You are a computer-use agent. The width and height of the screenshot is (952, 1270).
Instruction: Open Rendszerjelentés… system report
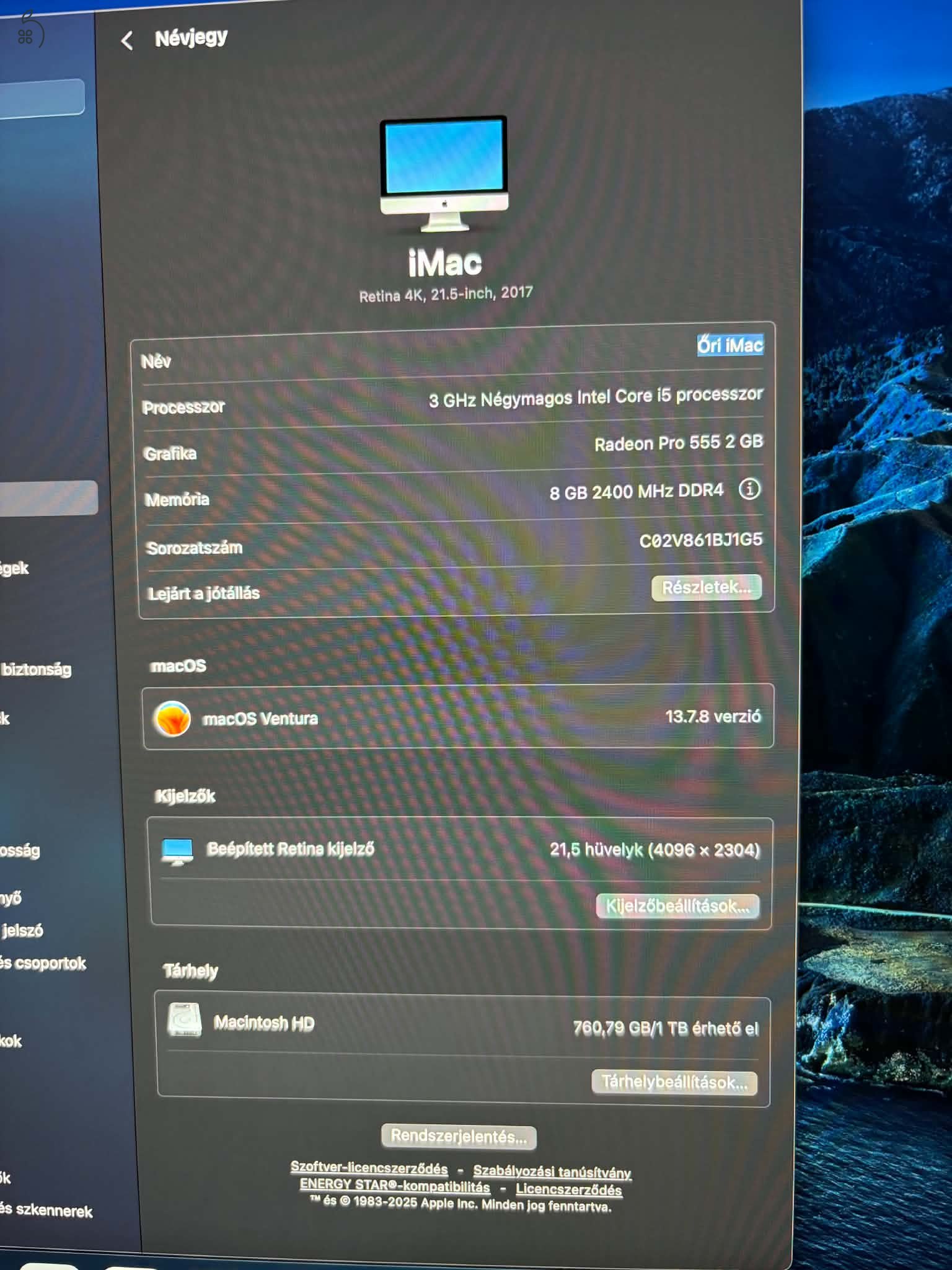coord(459,1137)
